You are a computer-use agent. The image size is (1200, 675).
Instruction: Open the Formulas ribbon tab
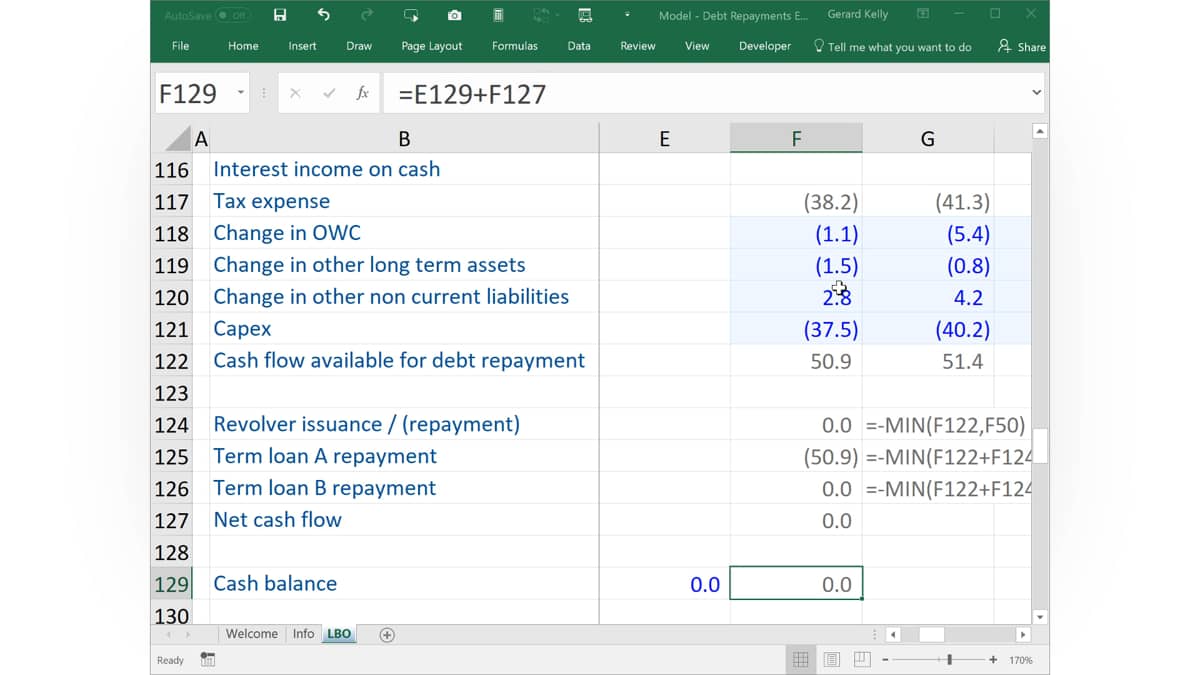515,46
